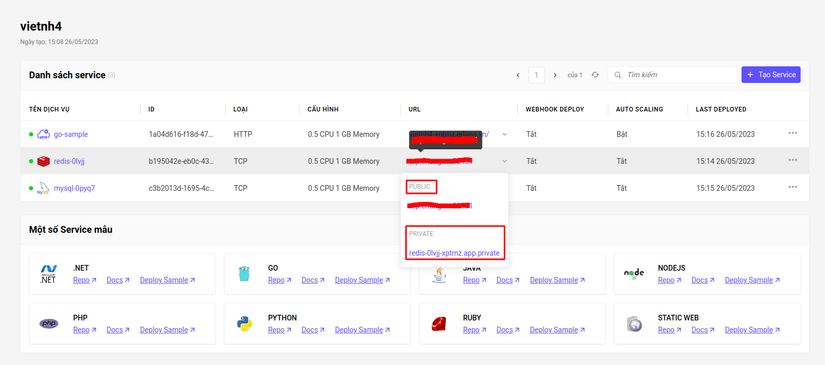This screenshot has width=825, height=365.
Task: Go to next page arrow
Action: point(555,75)
